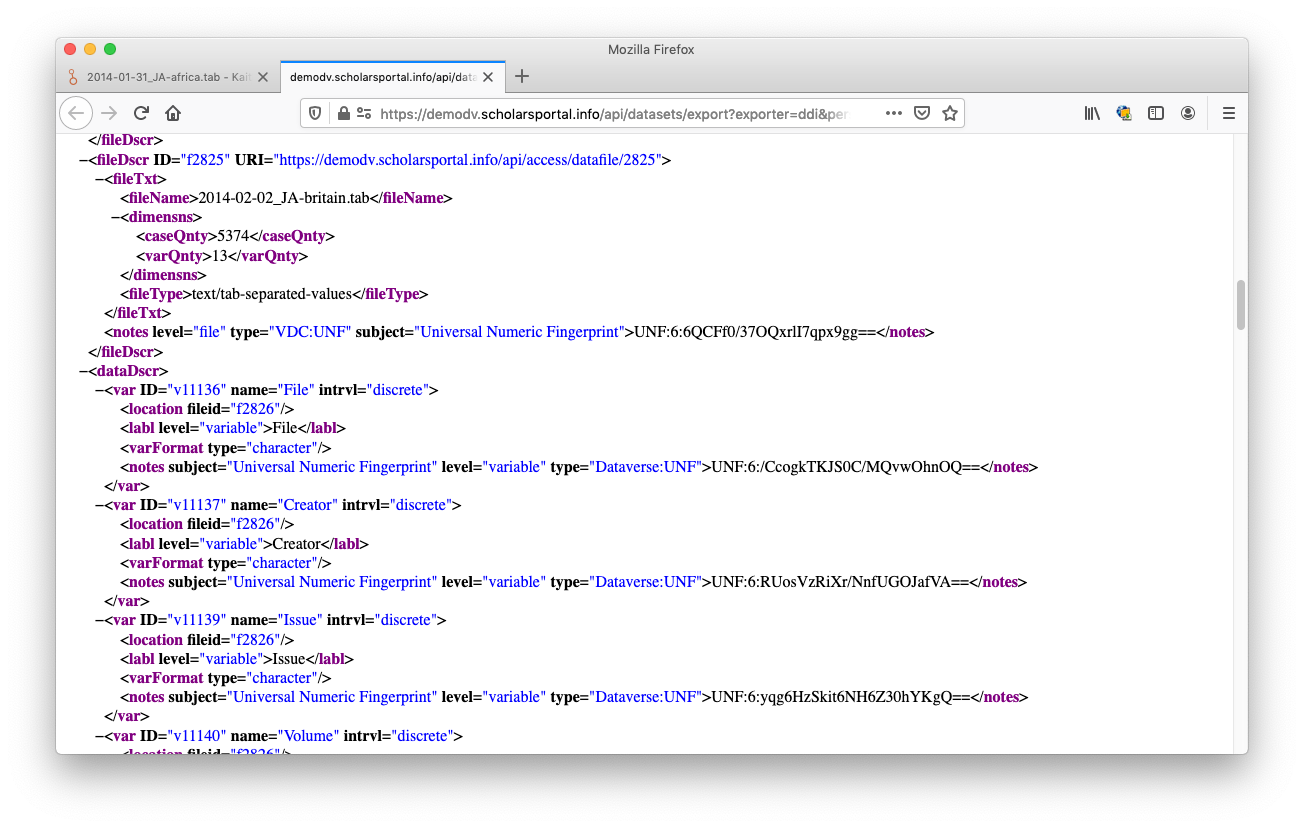
Task: Collapse the dataDscr node
Action: coord(85,371)
